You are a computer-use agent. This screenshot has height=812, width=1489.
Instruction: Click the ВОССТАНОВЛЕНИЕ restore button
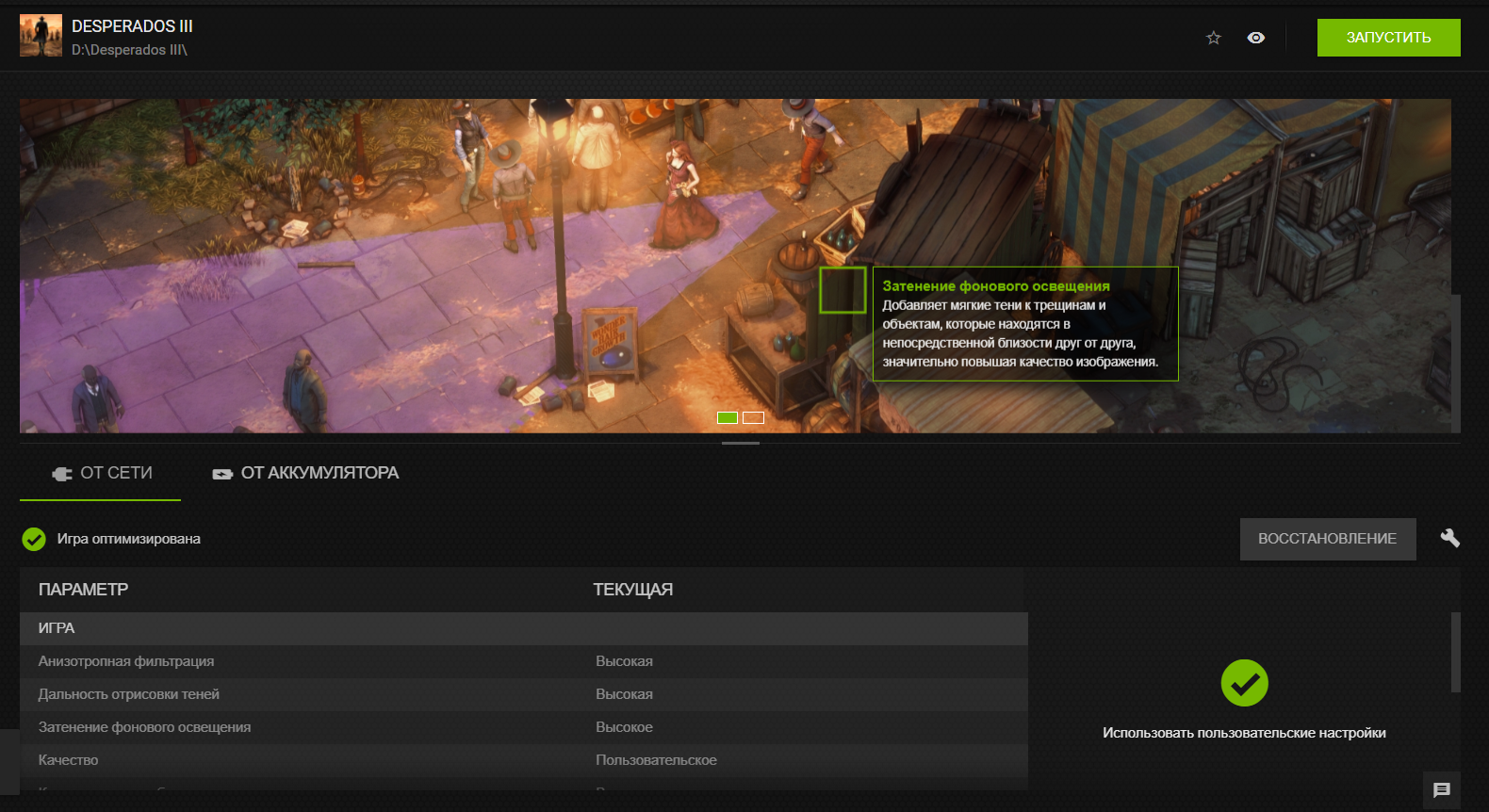click(x=1328, y=539)
